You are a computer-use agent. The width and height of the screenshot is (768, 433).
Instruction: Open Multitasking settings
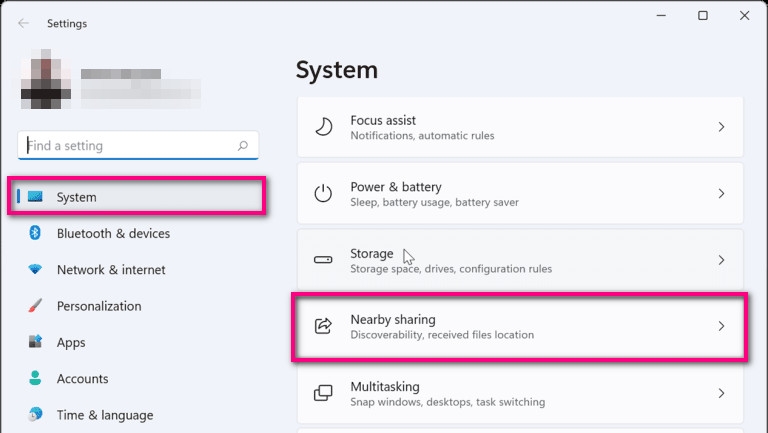point(520,393)
